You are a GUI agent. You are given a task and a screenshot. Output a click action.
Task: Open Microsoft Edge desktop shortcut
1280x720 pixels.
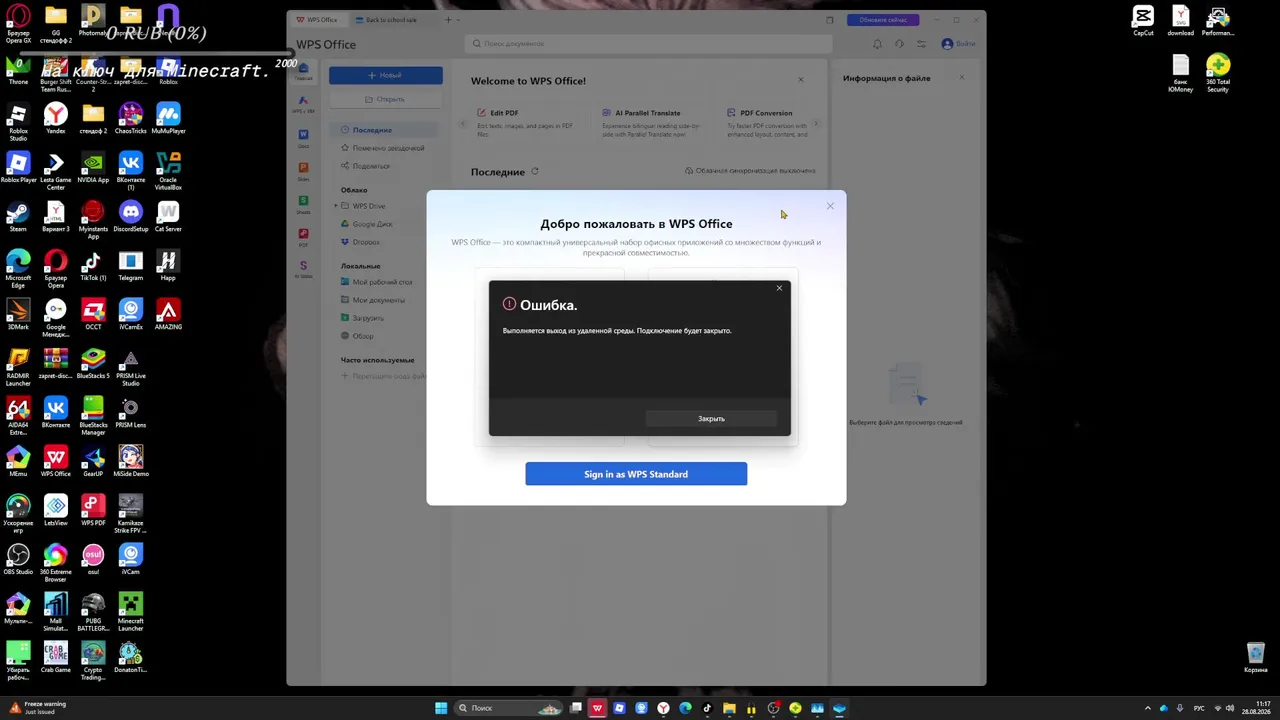[18, 266]
